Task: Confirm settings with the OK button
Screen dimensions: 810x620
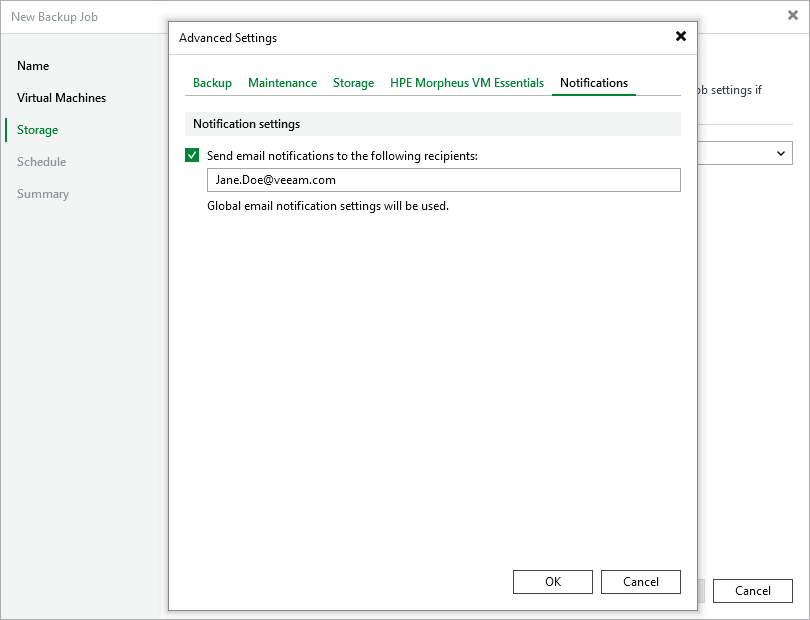Action: [x=552, y=581]
